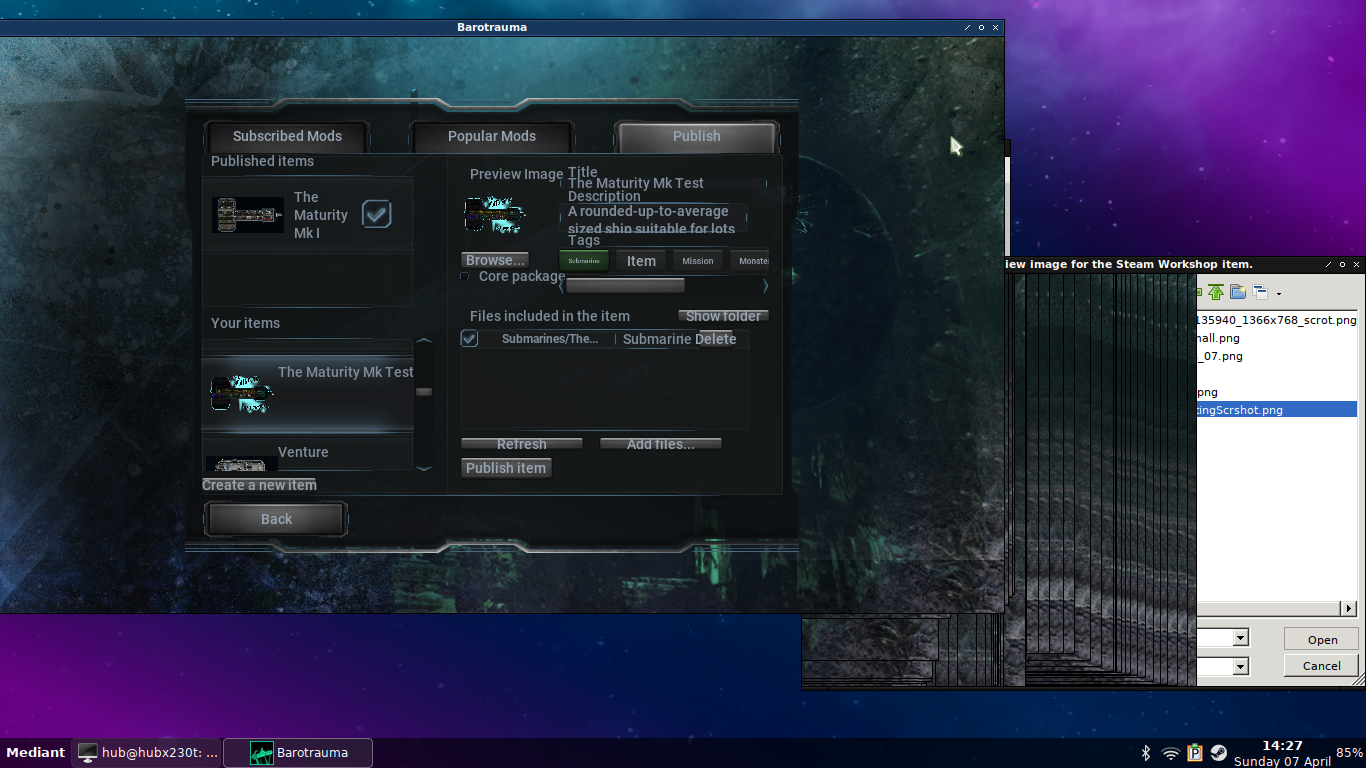Click the Bluetooth tray icon

tap(1146, 753)
